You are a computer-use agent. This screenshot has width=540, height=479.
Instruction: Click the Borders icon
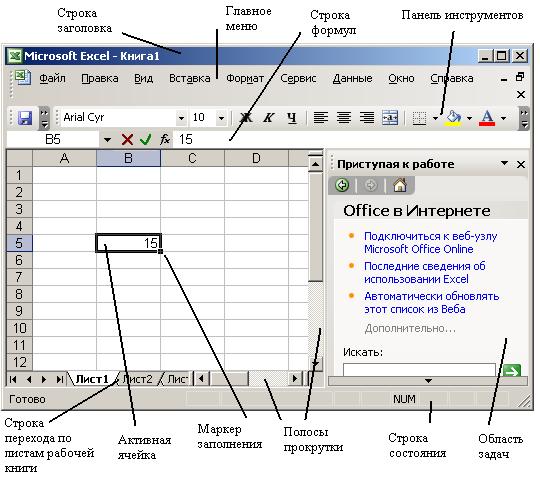click(x=419, y=118)
